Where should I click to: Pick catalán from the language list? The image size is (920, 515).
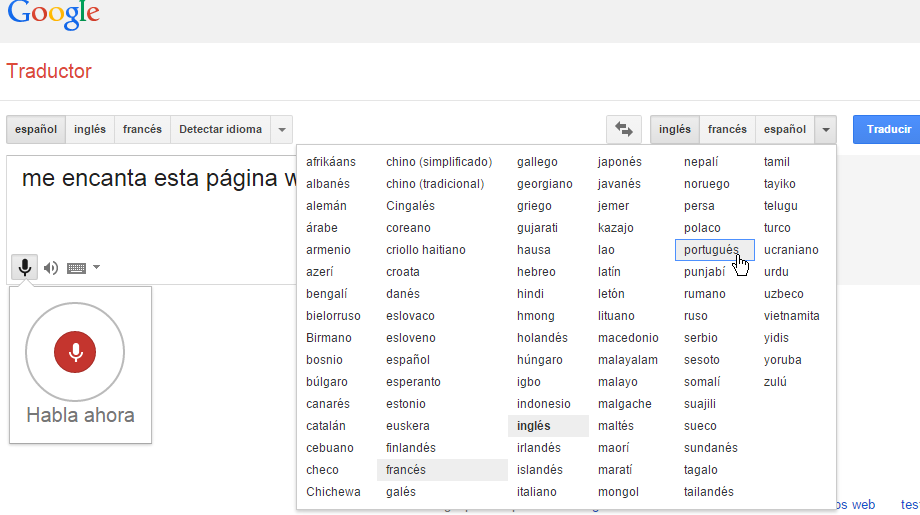click(326, 426)
